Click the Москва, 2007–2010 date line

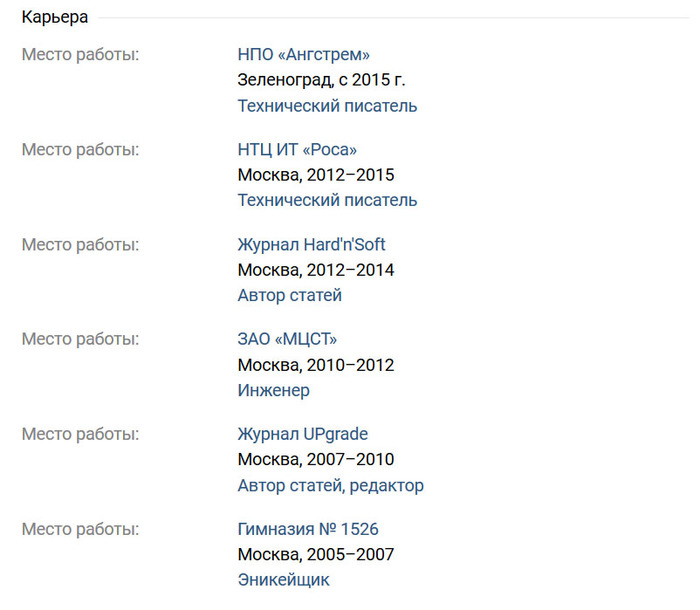pos(315,460)
